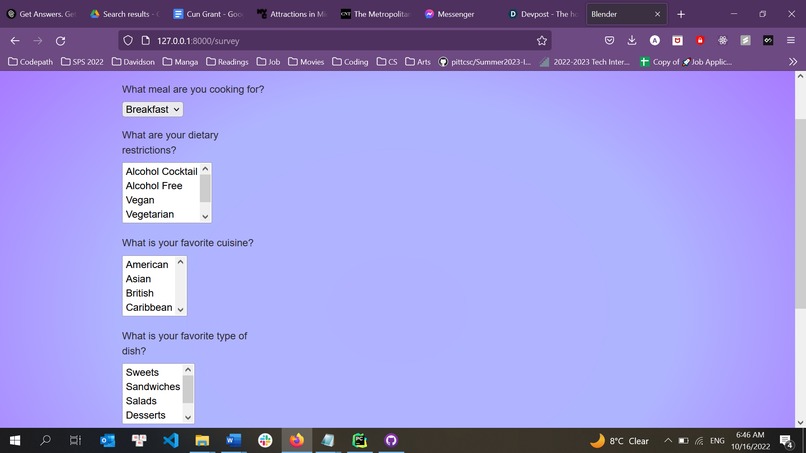The height and width of the screenshot is (453, 806).
Task: Switch to the Attractions in tab
Action: (292, 14)
